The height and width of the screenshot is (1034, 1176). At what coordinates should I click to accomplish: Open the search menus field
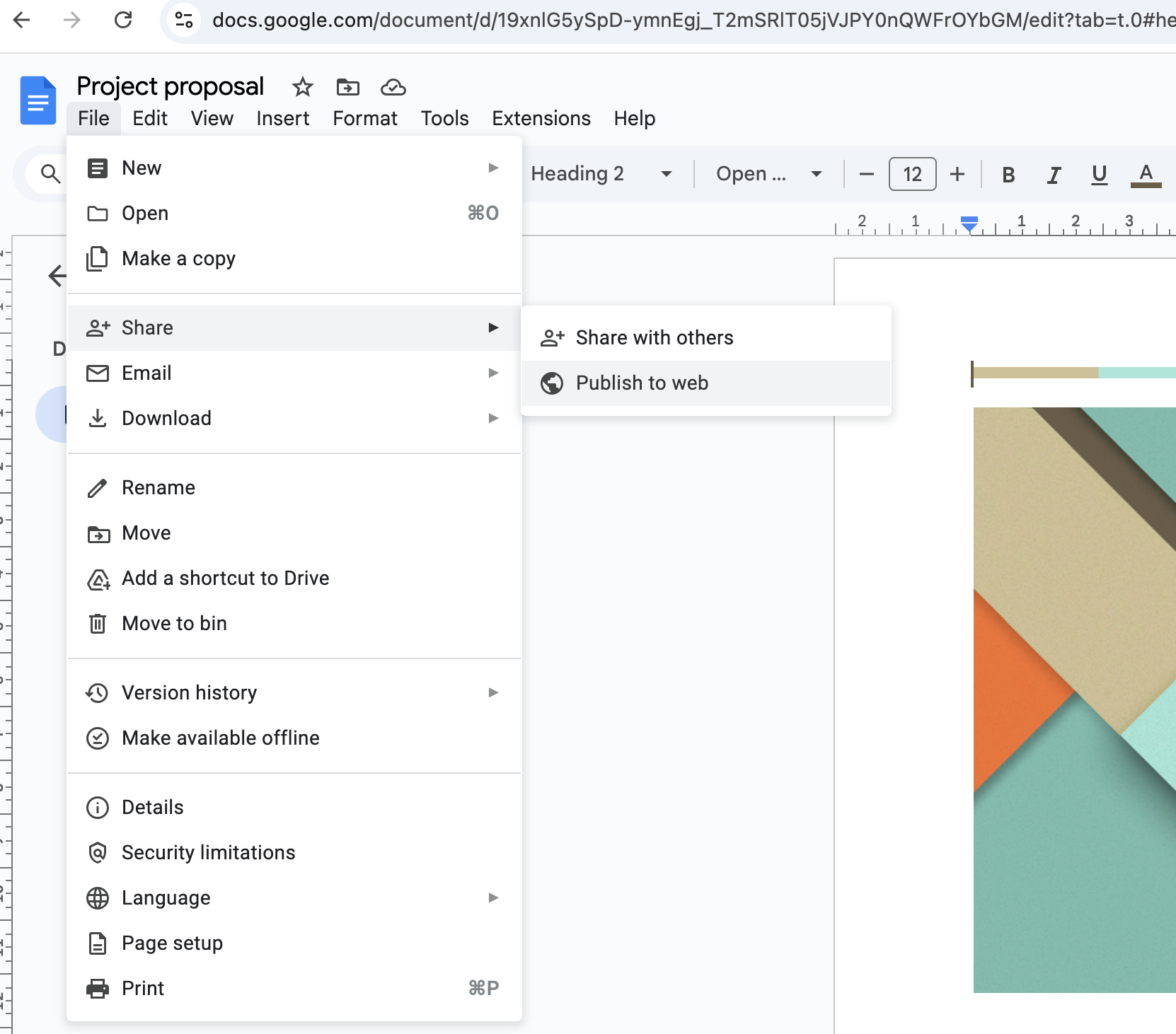(x=47, y=173)
